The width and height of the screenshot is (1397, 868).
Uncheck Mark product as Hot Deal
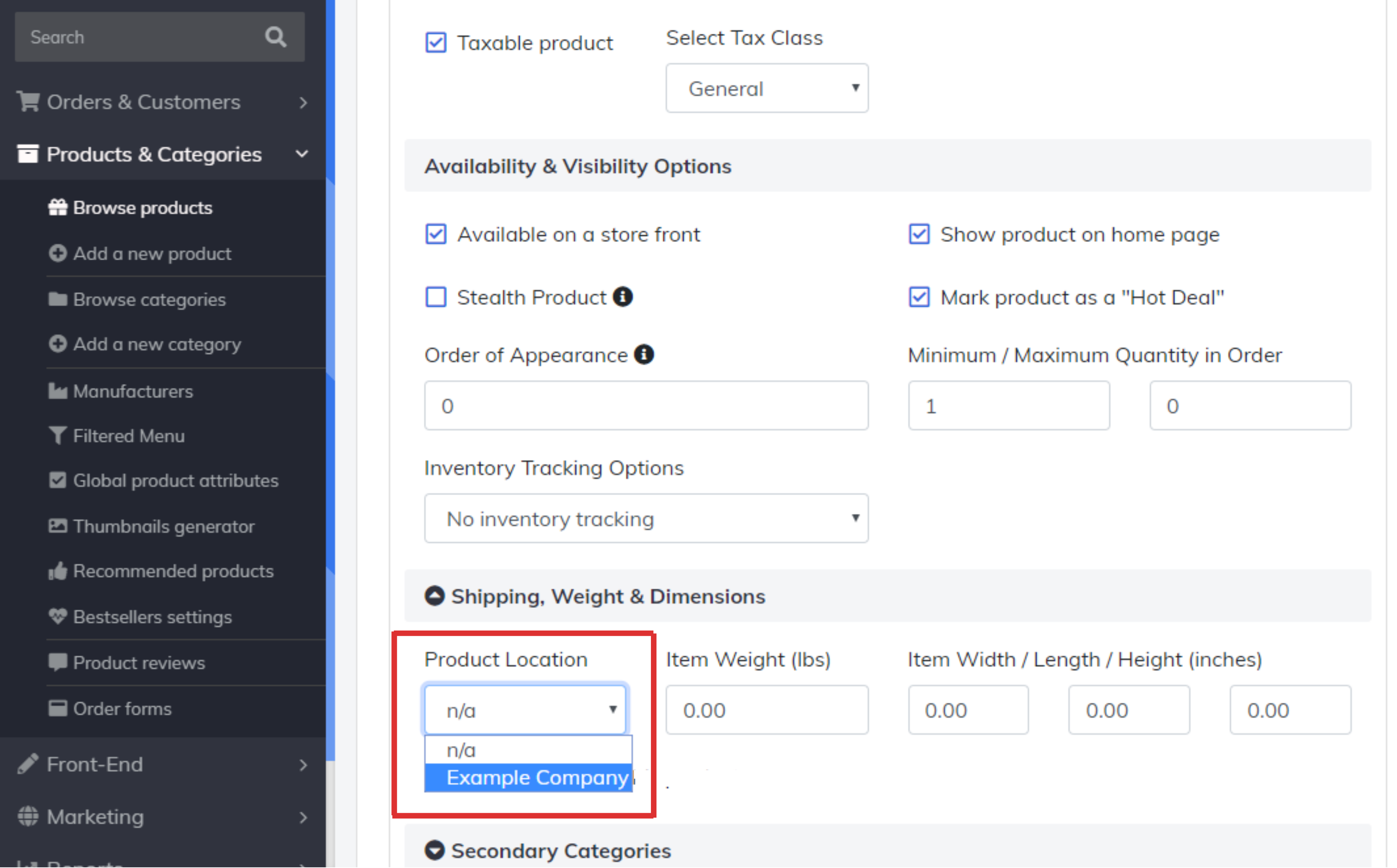click(x=919, y=297)
